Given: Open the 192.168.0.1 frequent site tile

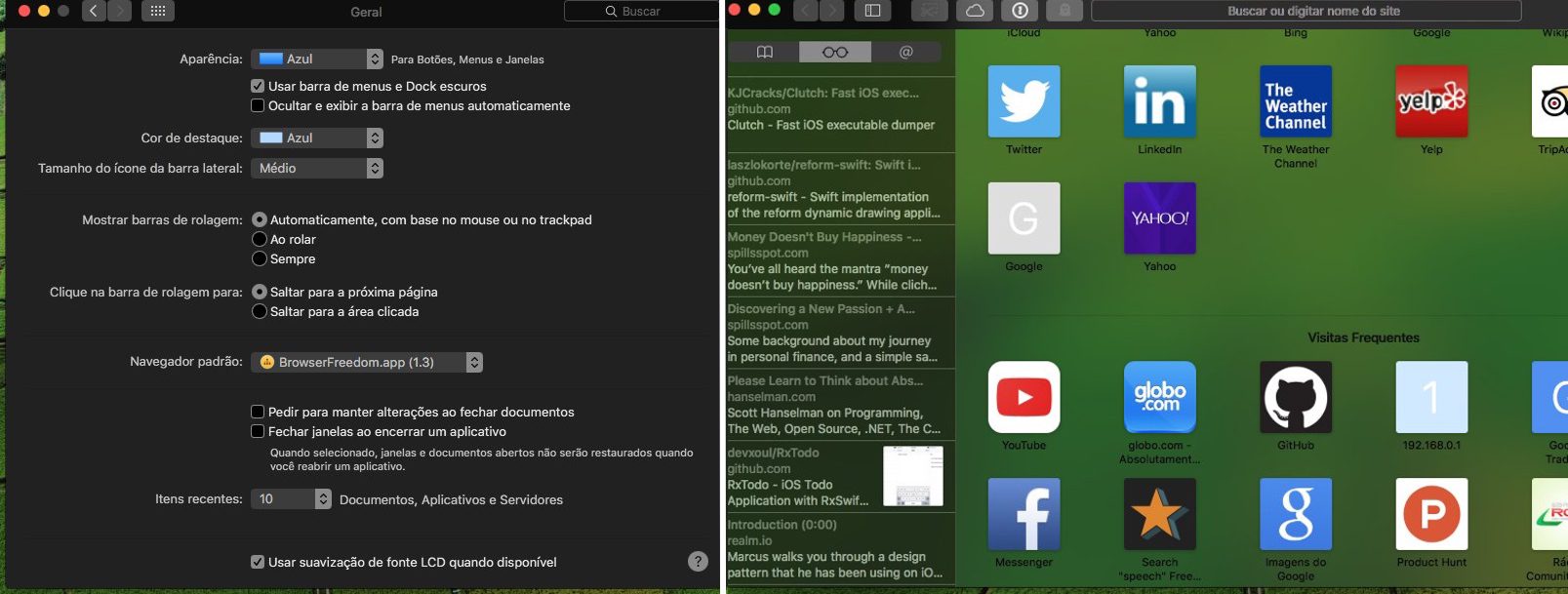Looking at the screenshot, I should [x=1431, y=397].
